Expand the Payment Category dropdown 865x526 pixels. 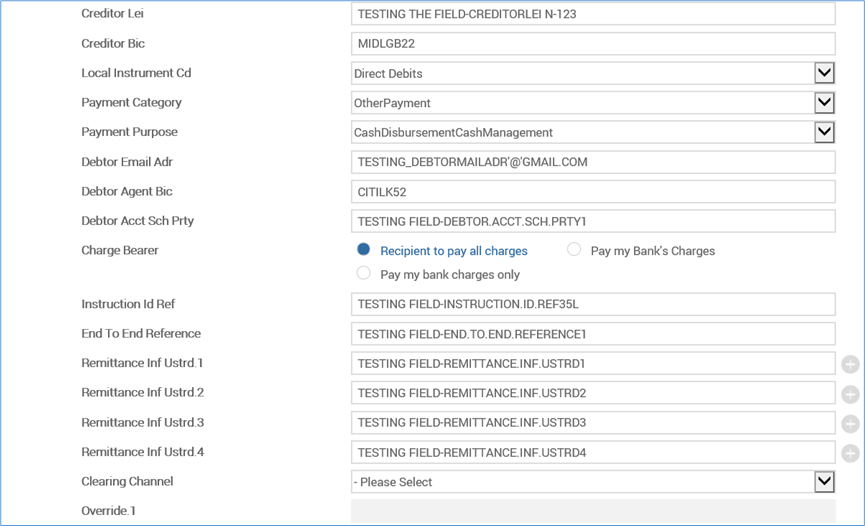click(823, 103)
